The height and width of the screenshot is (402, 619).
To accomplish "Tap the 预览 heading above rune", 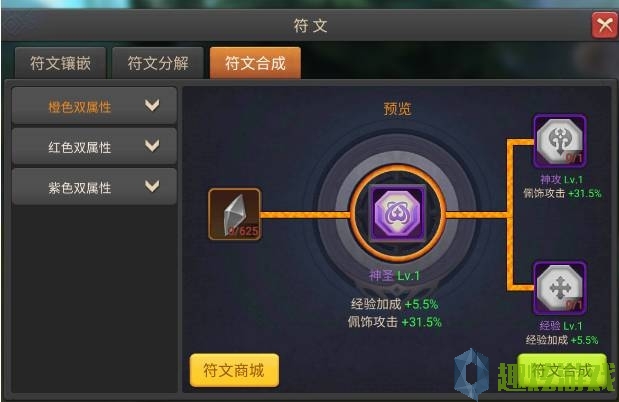I will coord(398,109).
